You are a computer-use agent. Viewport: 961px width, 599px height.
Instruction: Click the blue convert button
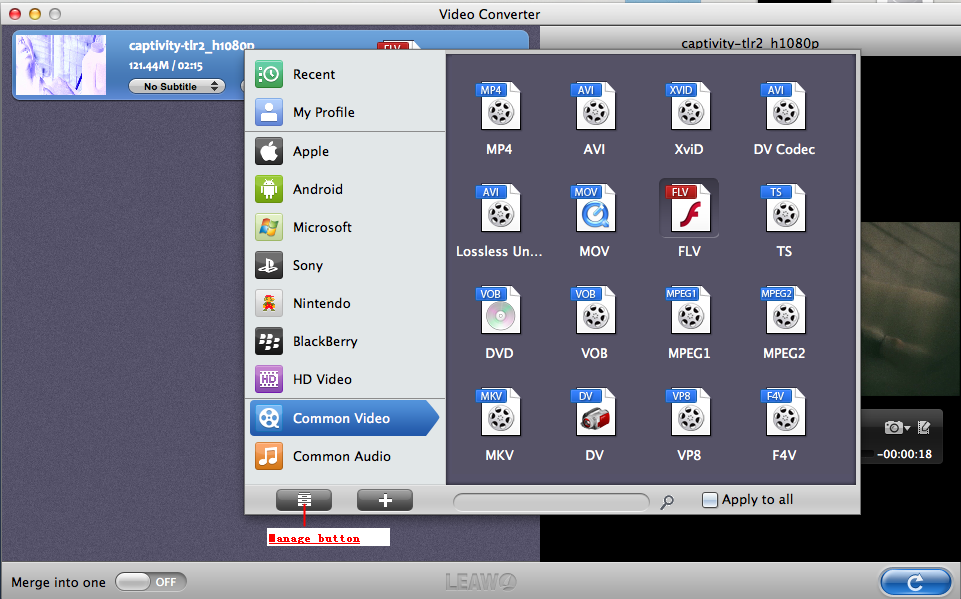(x=916, y=582)
